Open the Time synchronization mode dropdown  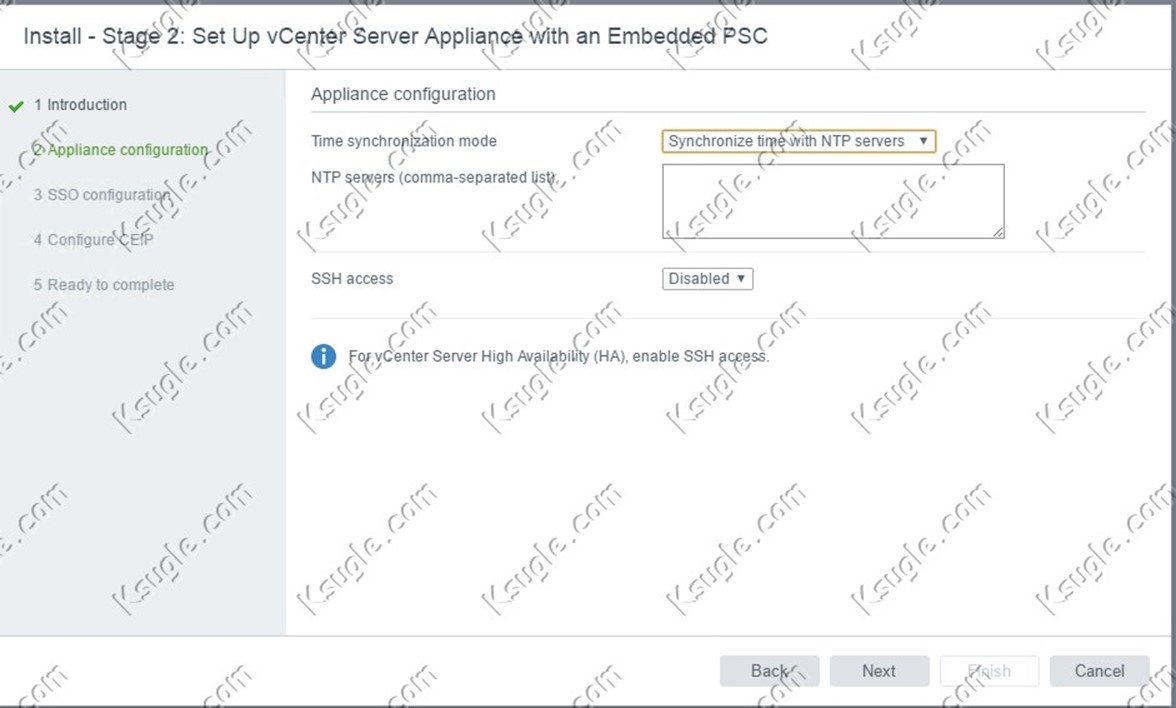(799, 141)
